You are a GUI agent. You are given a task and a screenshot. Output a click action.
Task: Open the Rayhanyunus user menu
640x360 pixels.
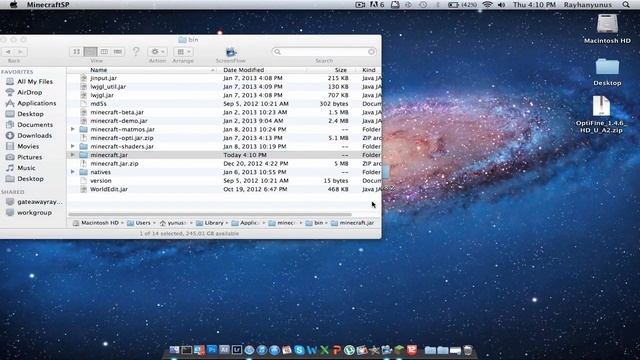[x=588, y=4]
